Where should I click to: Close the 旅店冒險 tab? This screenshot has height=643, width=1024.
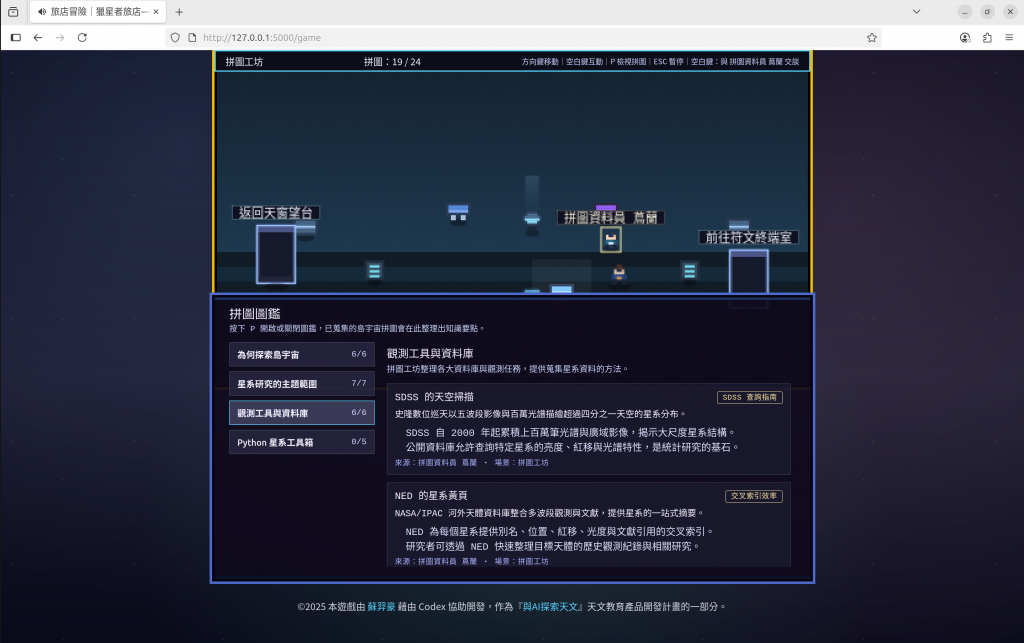click(x=156, y=12)
